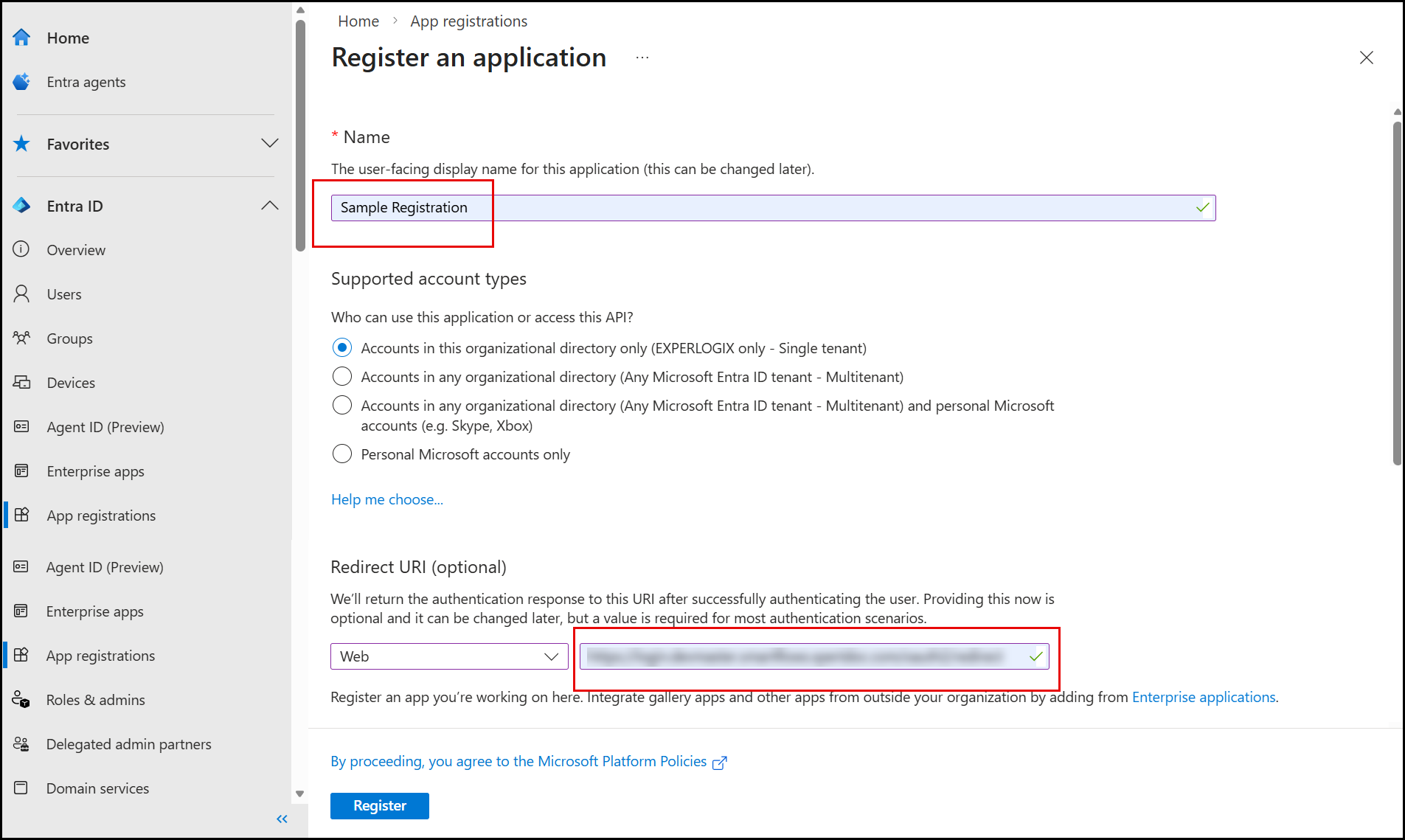
Task: Click the blurred Redirect URI input field
Action: [814, 656]
